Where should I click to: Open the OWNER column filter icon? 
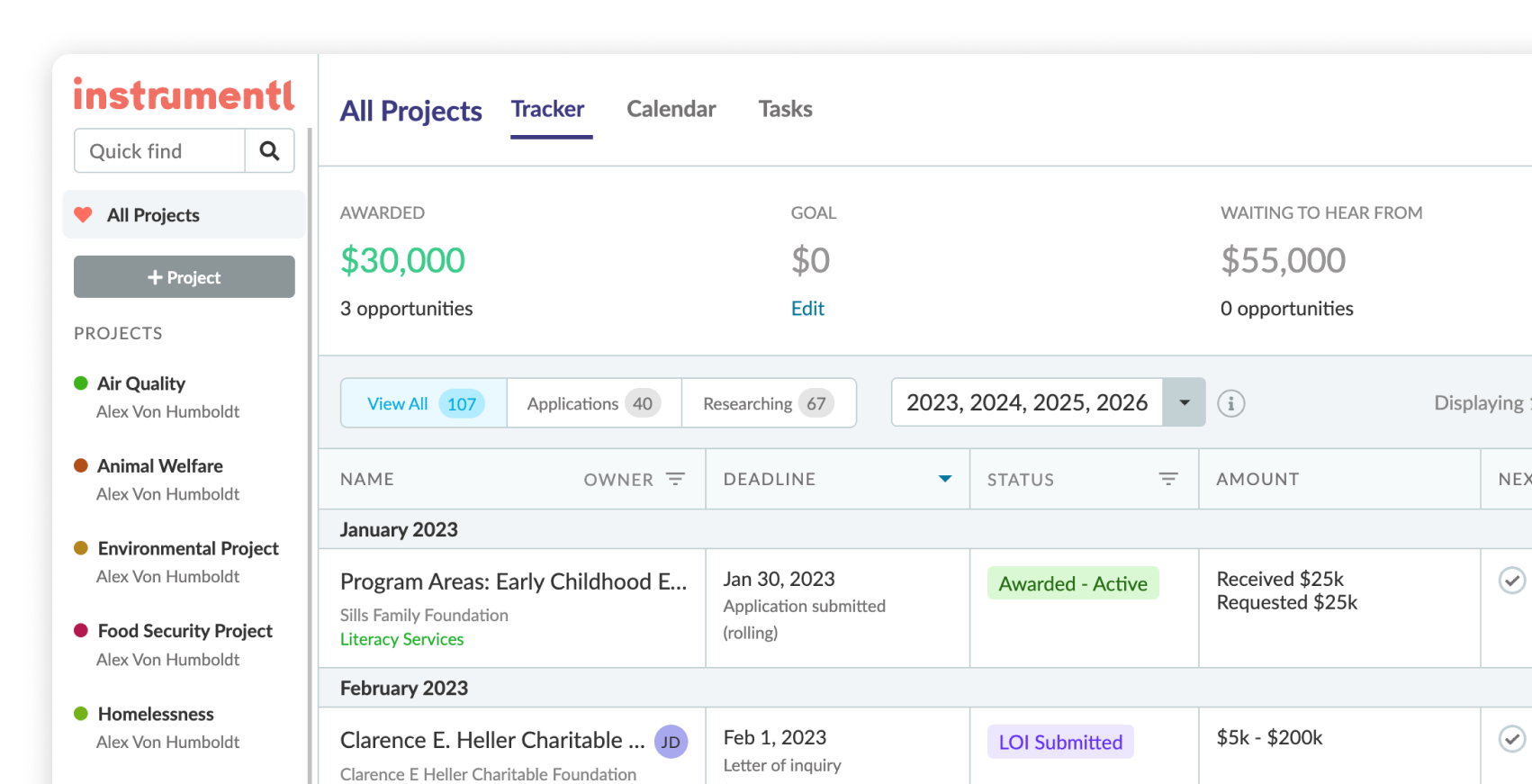coord(675,479)
